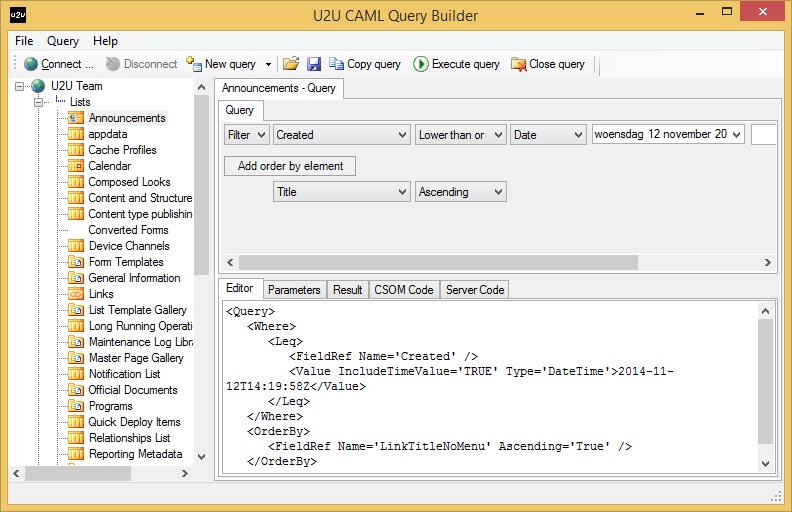The width and height of the screenshot is (792, 512).
Task: Click the Close query label
Action: pyautogui.click(x=557, y=64)
